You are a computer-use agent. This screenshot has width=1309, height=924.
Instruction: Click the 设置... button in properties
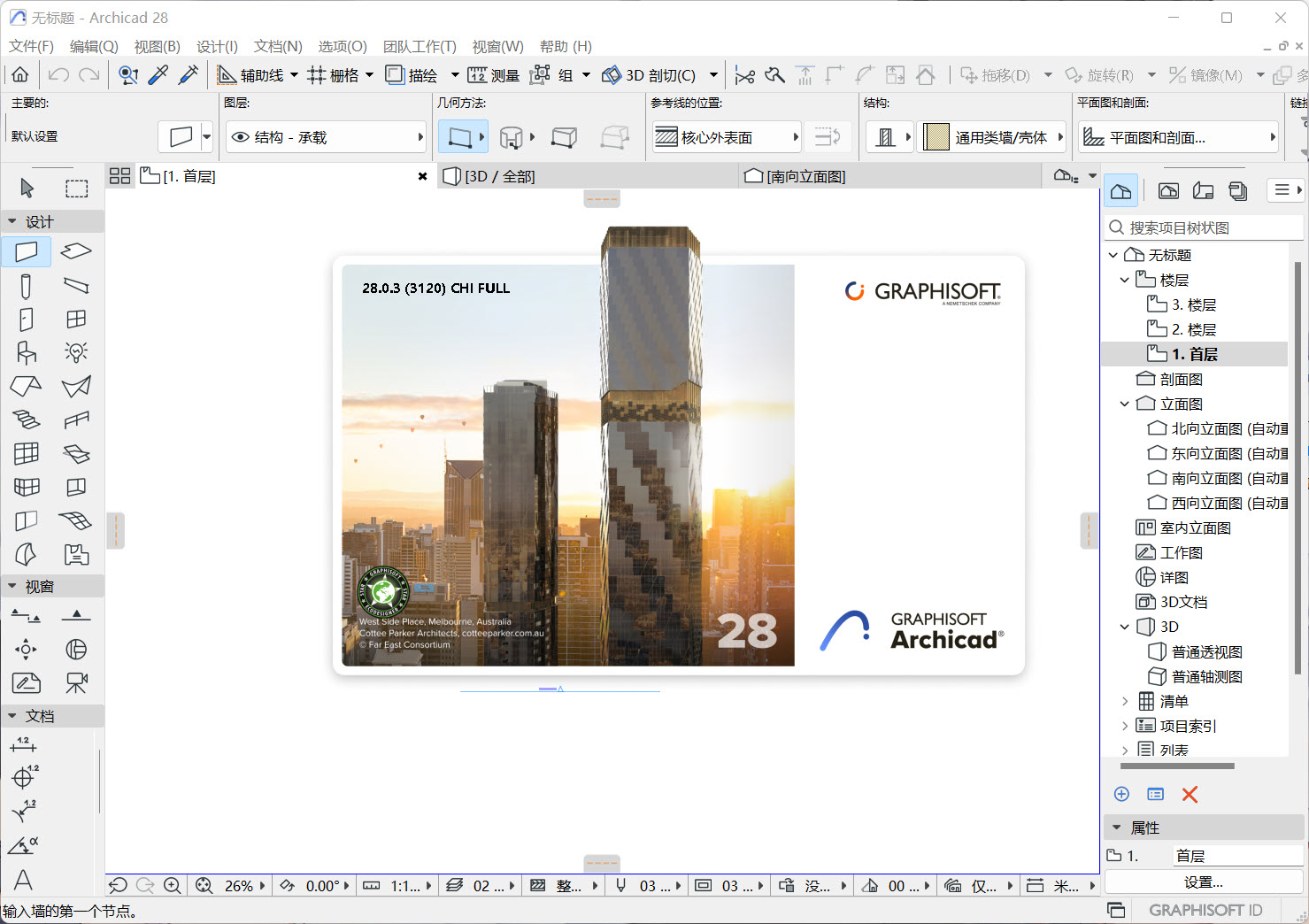pos(1204,882)
